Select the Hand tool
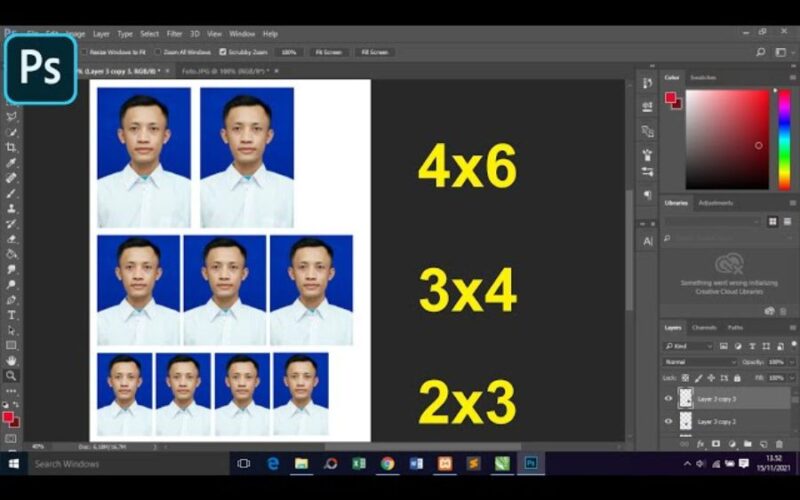Viewport: 800px width, 500px height. coord(11,361)
